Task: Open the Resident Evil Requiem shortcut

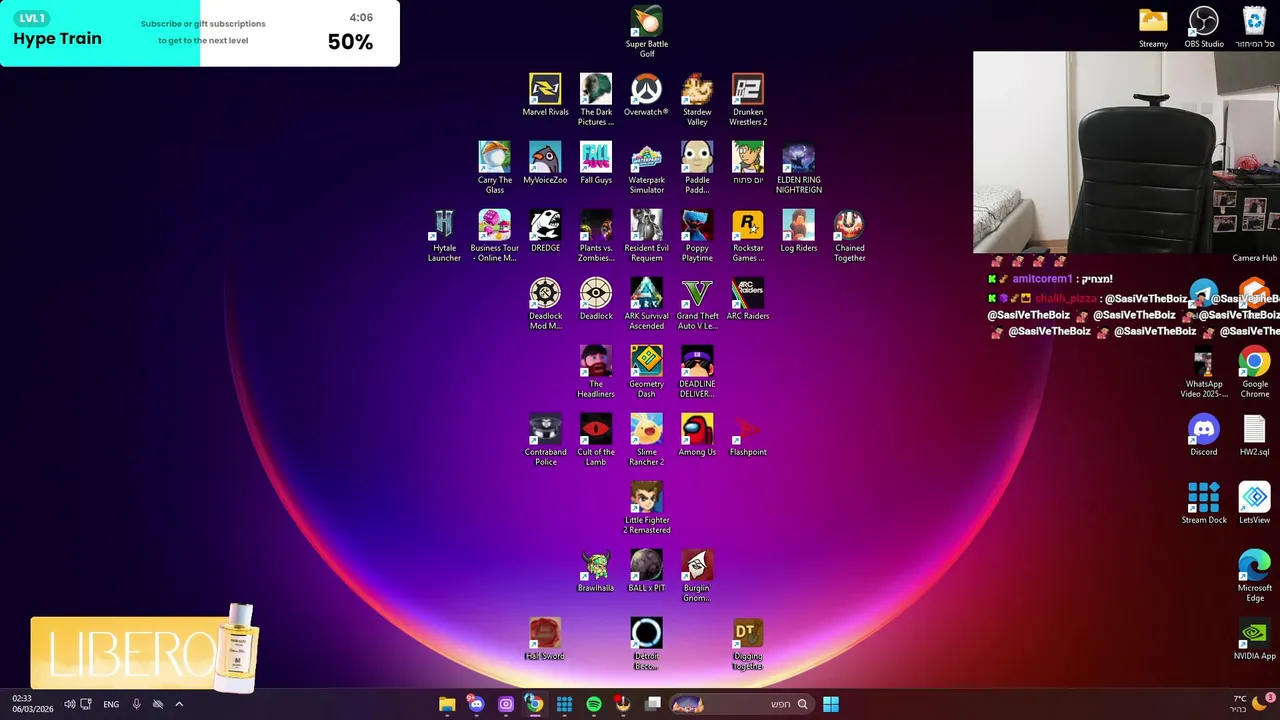Action: click(646, 235)
